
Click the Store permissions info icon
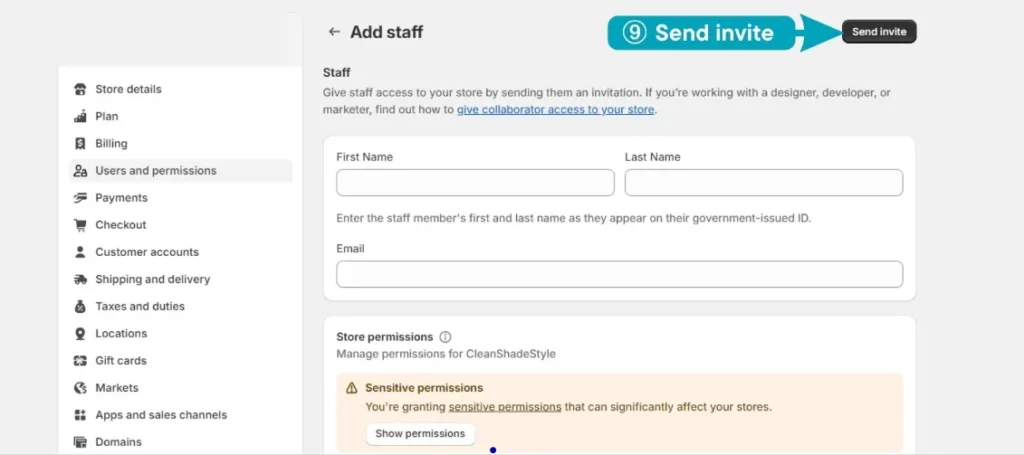point(445,337)
